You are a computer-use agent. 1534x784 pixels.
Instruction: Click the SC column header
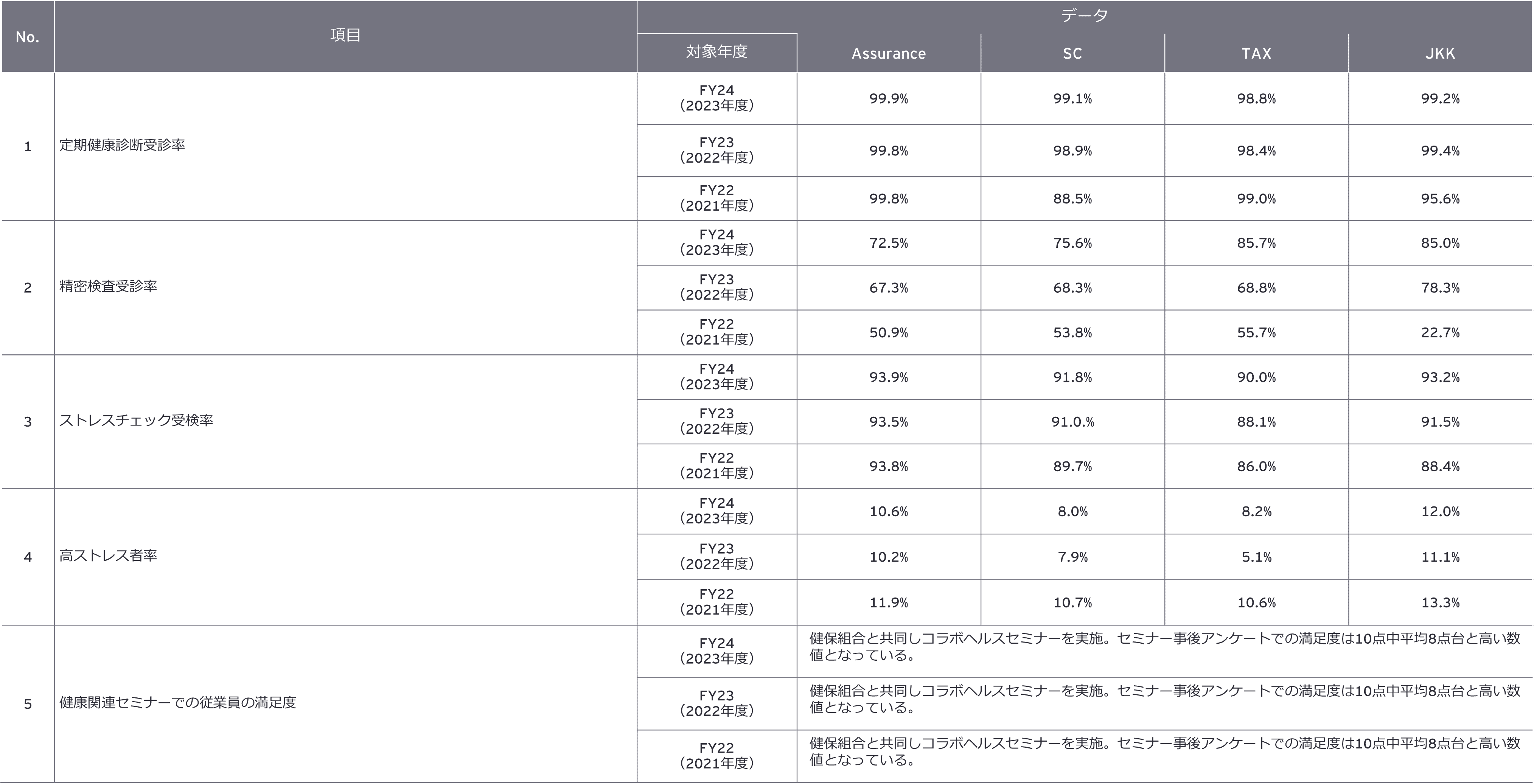pyautogui.click(x=1072, y=54)
